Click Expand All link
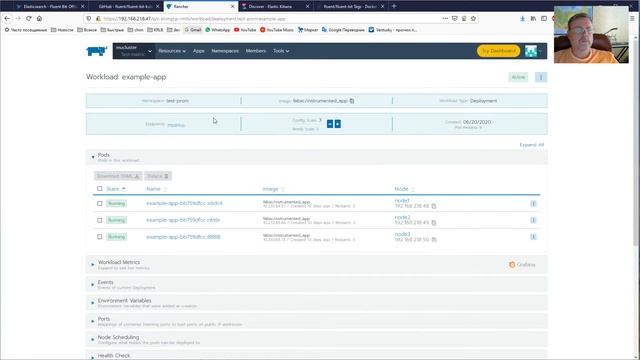This screenshot has width=640, height=360. [x=531, y=145]
